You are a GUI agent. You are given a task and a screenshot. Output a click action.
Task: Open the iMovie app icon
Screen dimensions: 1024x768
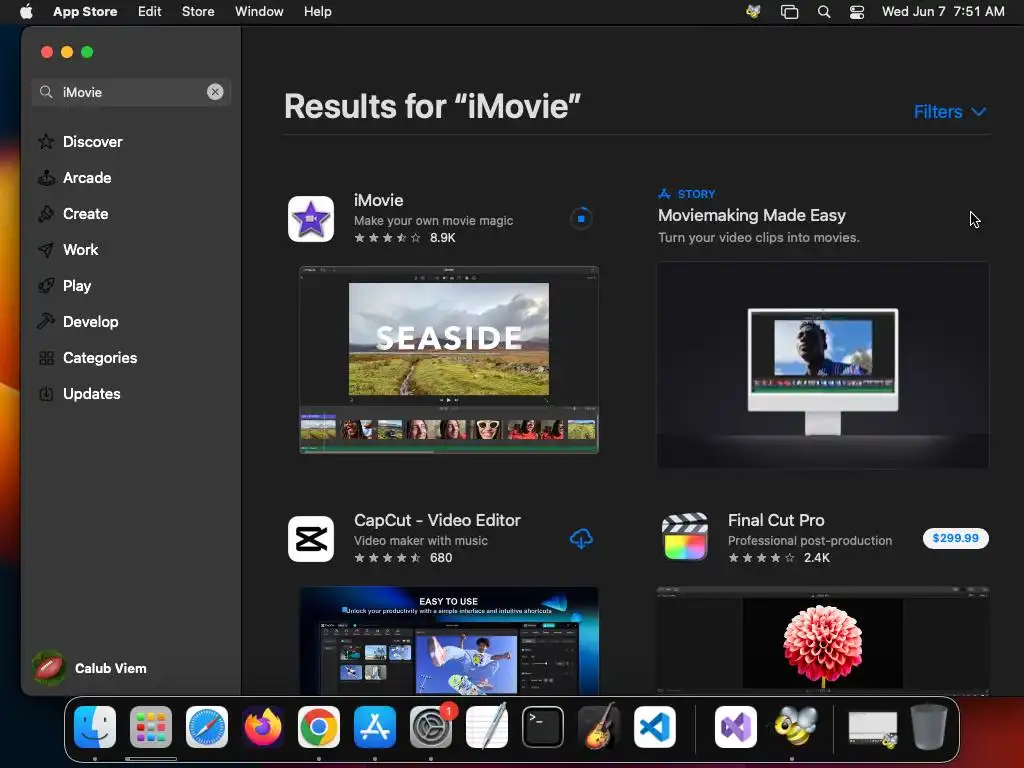click(311, 219)
